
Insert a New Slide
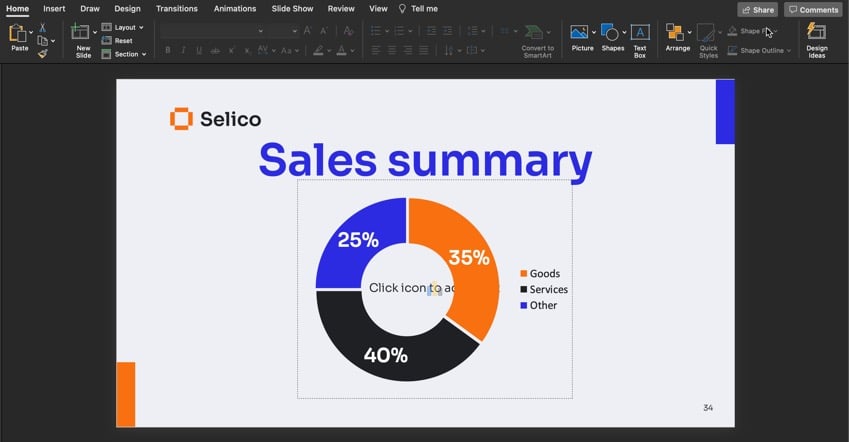coord(81,38)
